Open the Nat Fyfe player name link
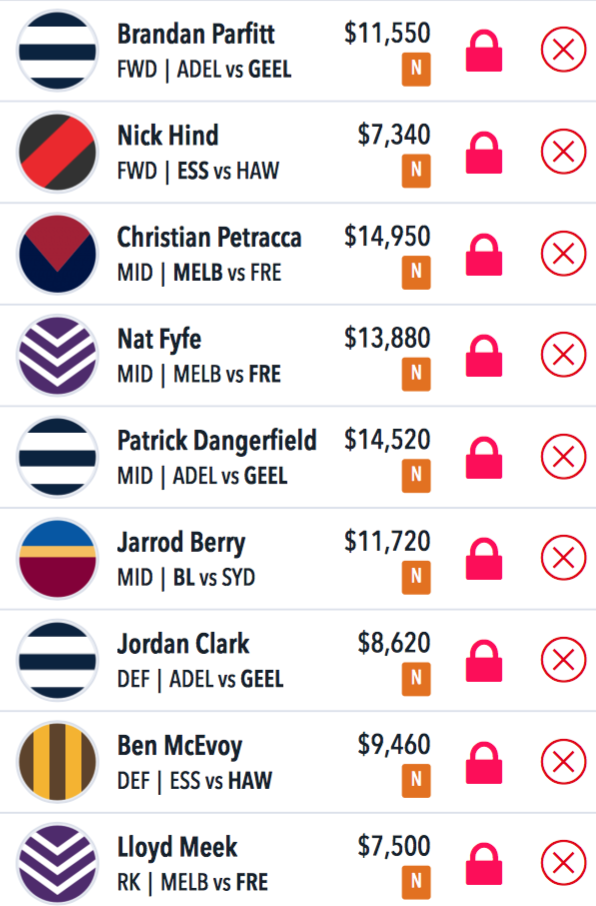 pyautogui.click(x=159, y=339)
